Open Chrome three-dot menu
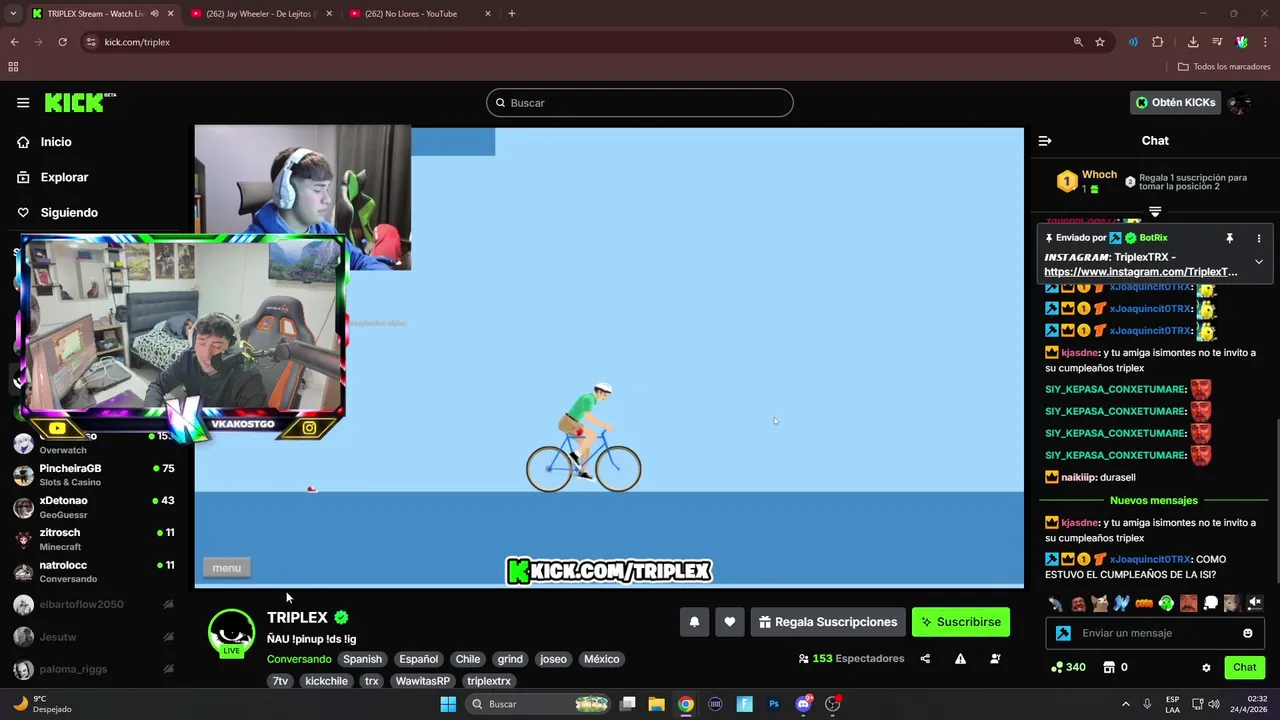This screenshot has height=720, width=1280. (1265, 42)
